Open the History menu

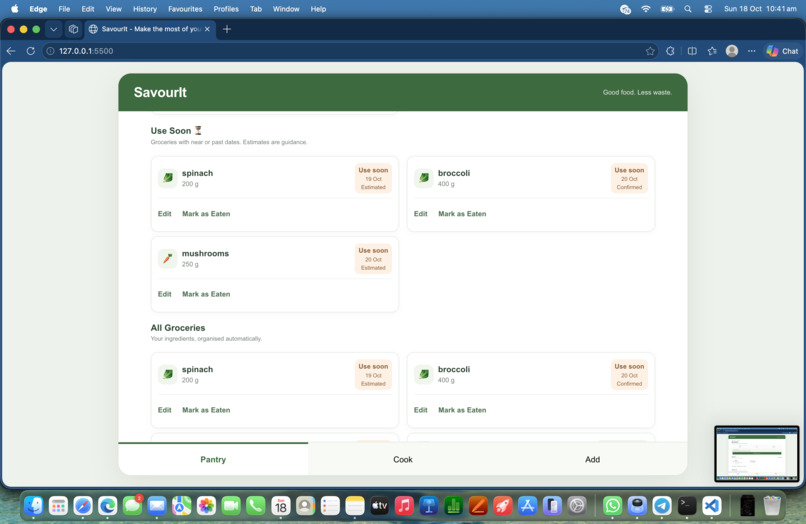point(145,9)
